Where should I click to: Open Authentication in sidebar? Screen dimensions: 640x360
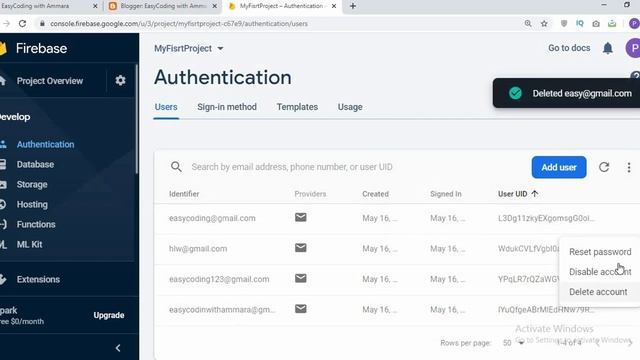pos(45,144)
